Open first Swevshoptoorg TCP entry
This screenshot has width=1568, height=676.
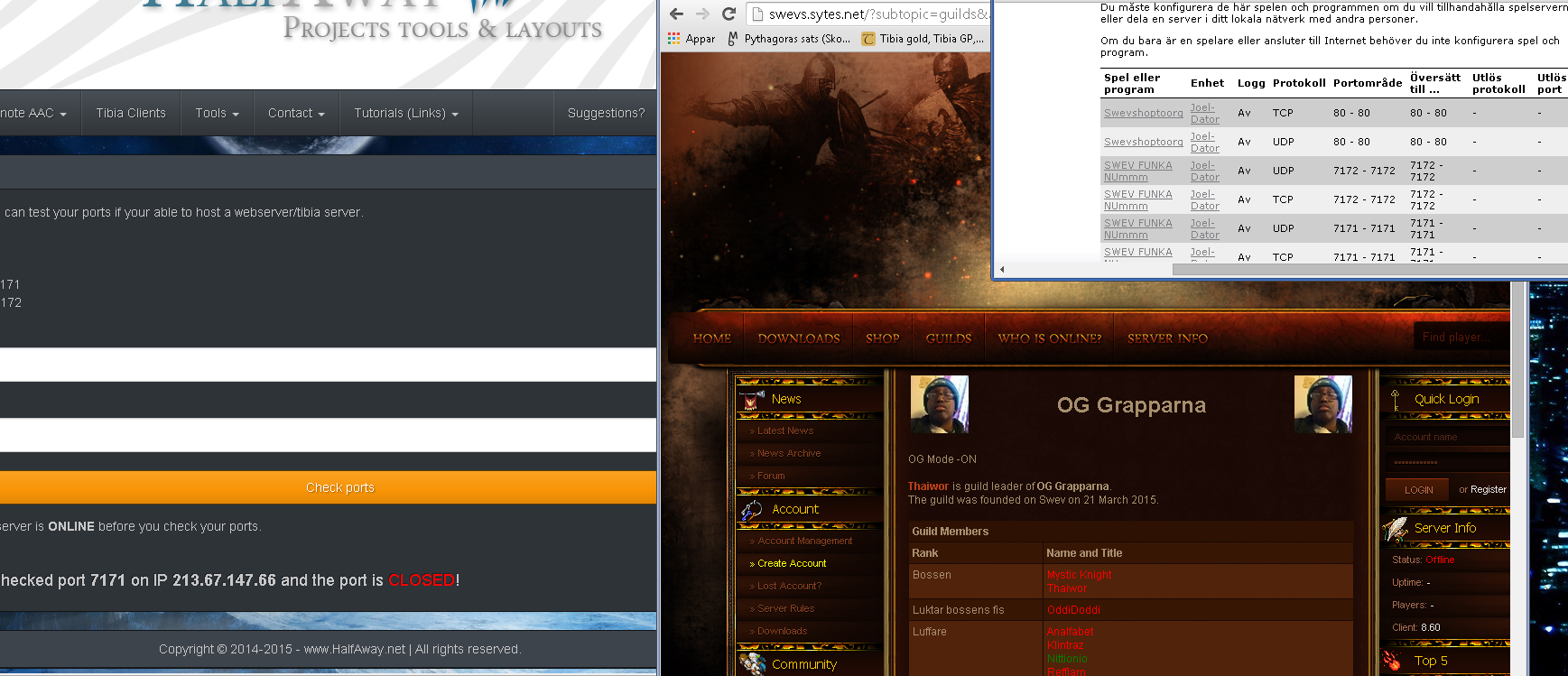[1143, 113]
